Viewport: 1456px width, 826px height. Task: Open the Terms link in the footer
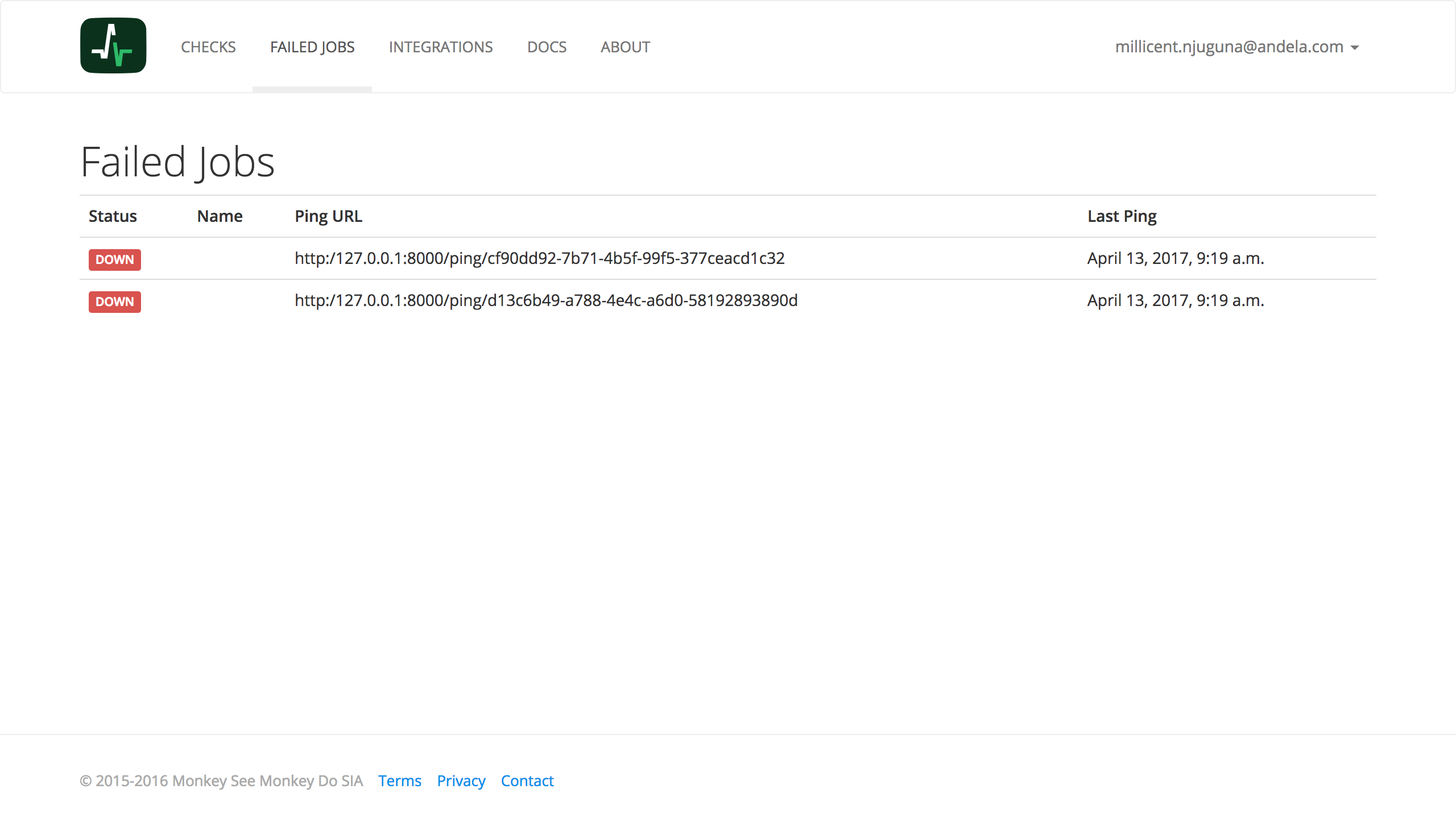(x=400, y=780)
